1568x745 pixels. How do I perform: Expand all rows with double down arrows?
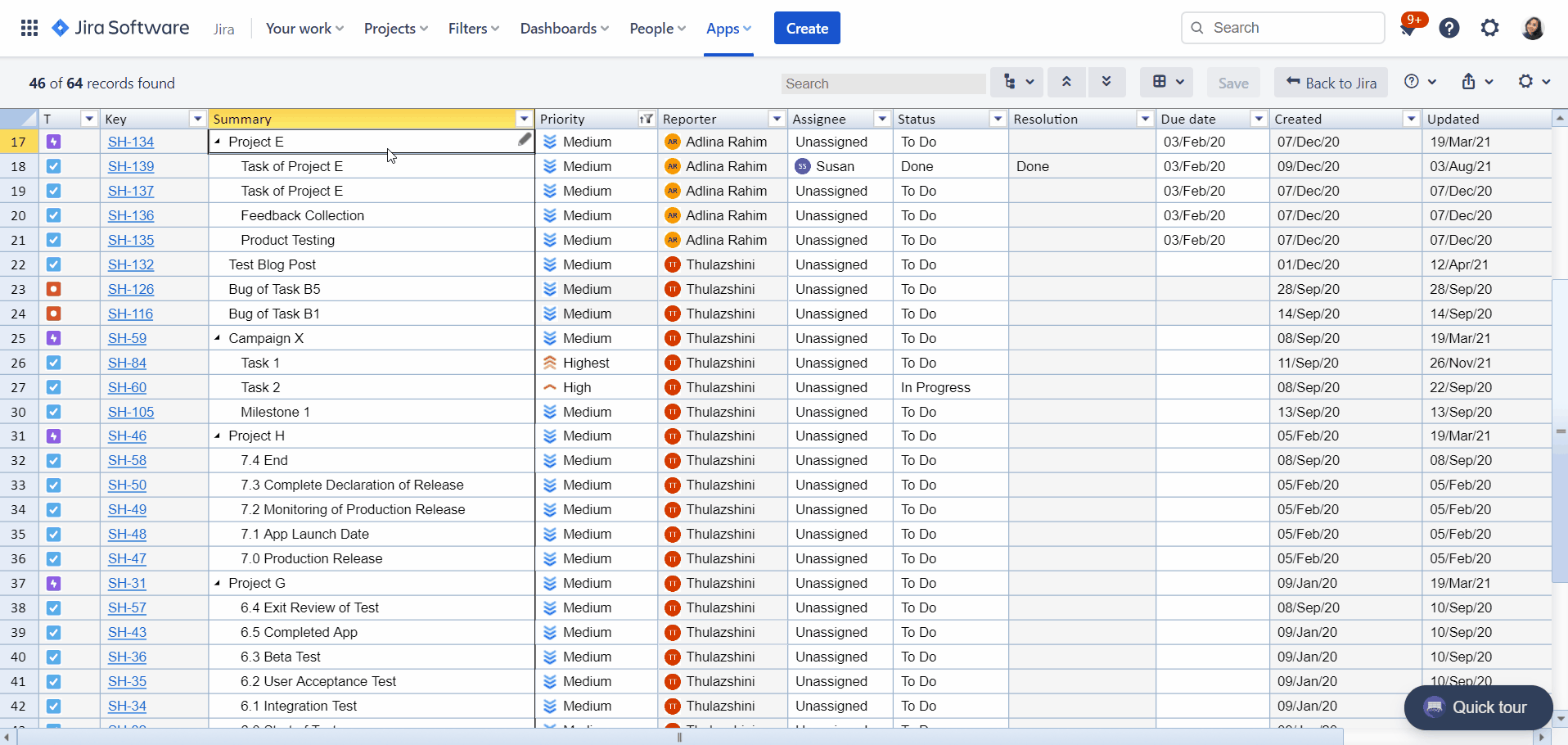[1106, 82]
